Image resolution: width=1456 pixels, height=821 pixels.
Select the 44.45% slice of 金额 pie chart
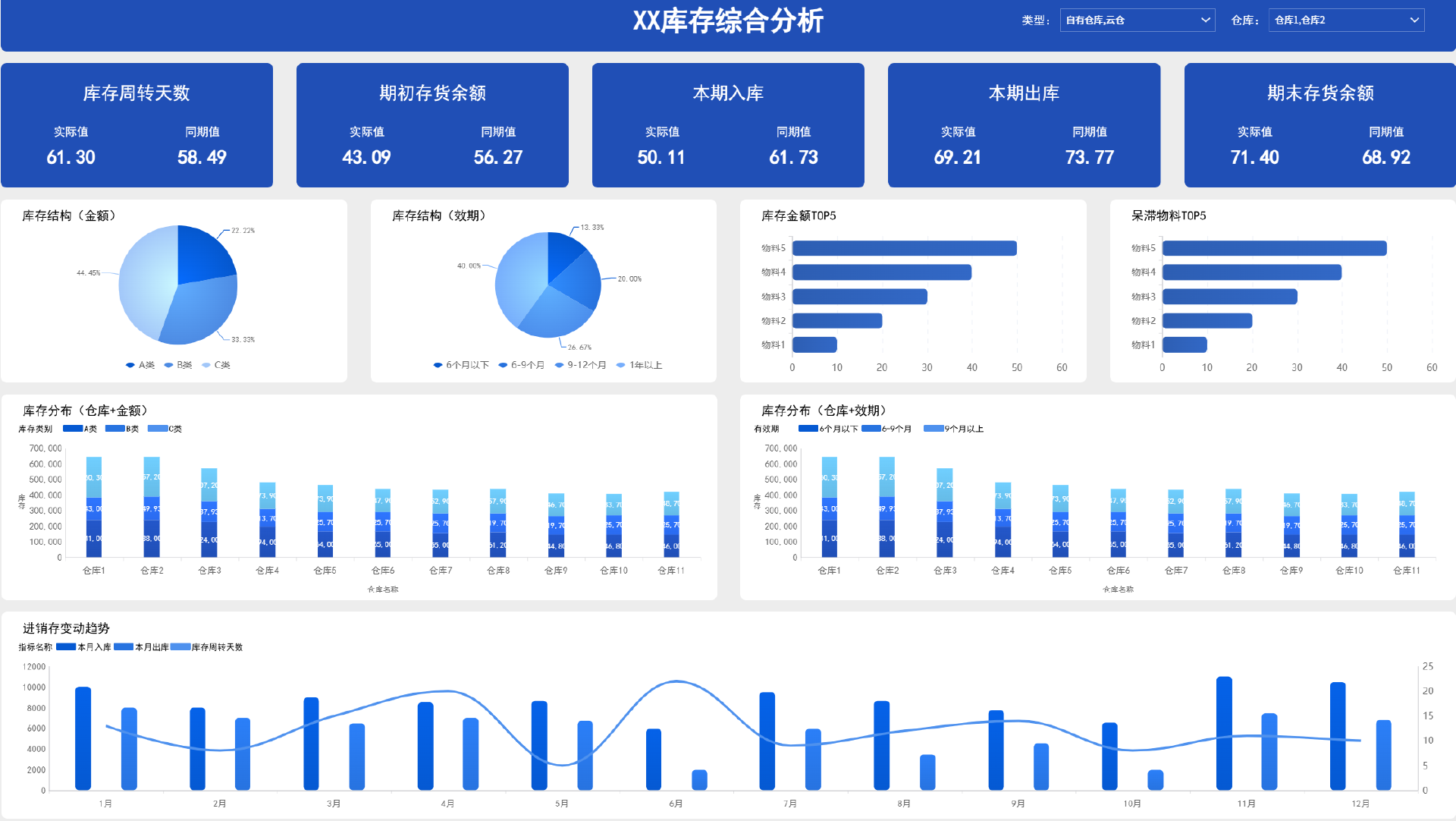144,281
